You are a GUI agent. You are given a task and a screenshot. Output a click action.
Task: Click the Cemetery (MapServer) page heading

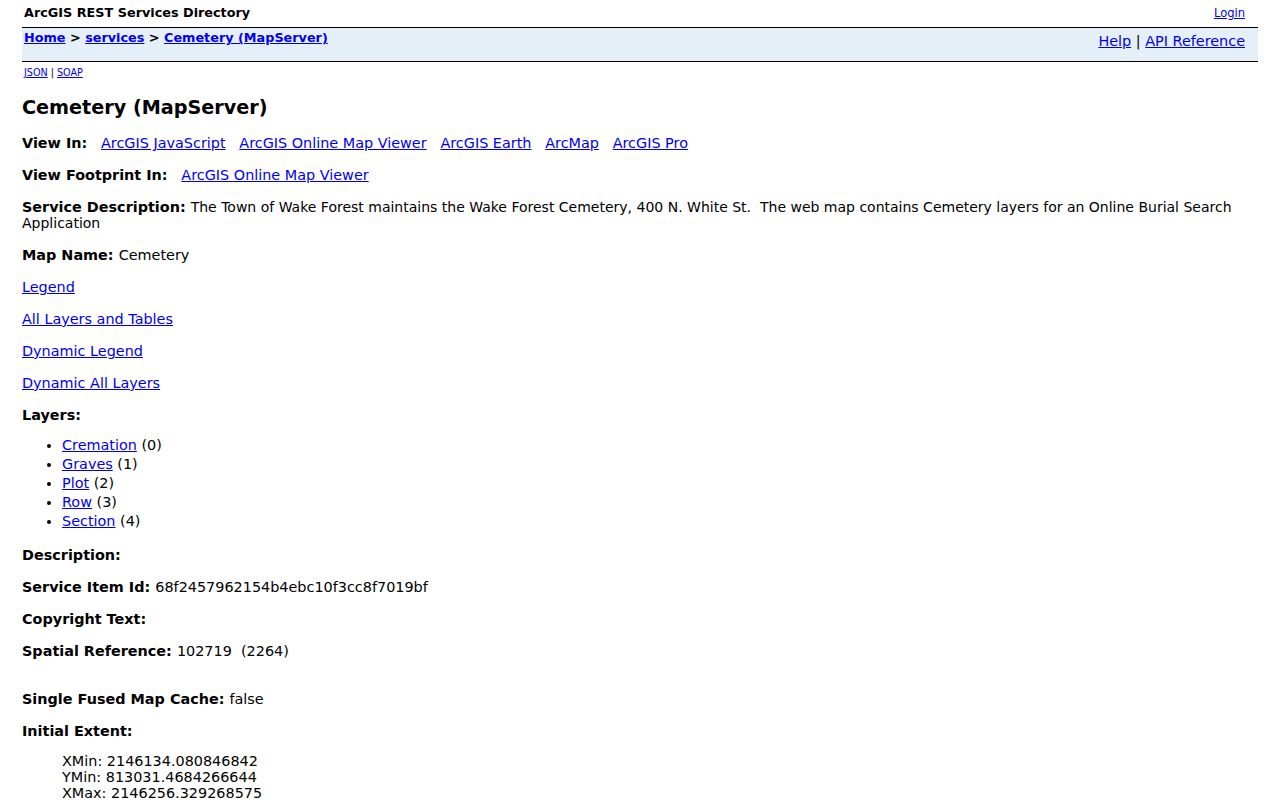[145, 107]
